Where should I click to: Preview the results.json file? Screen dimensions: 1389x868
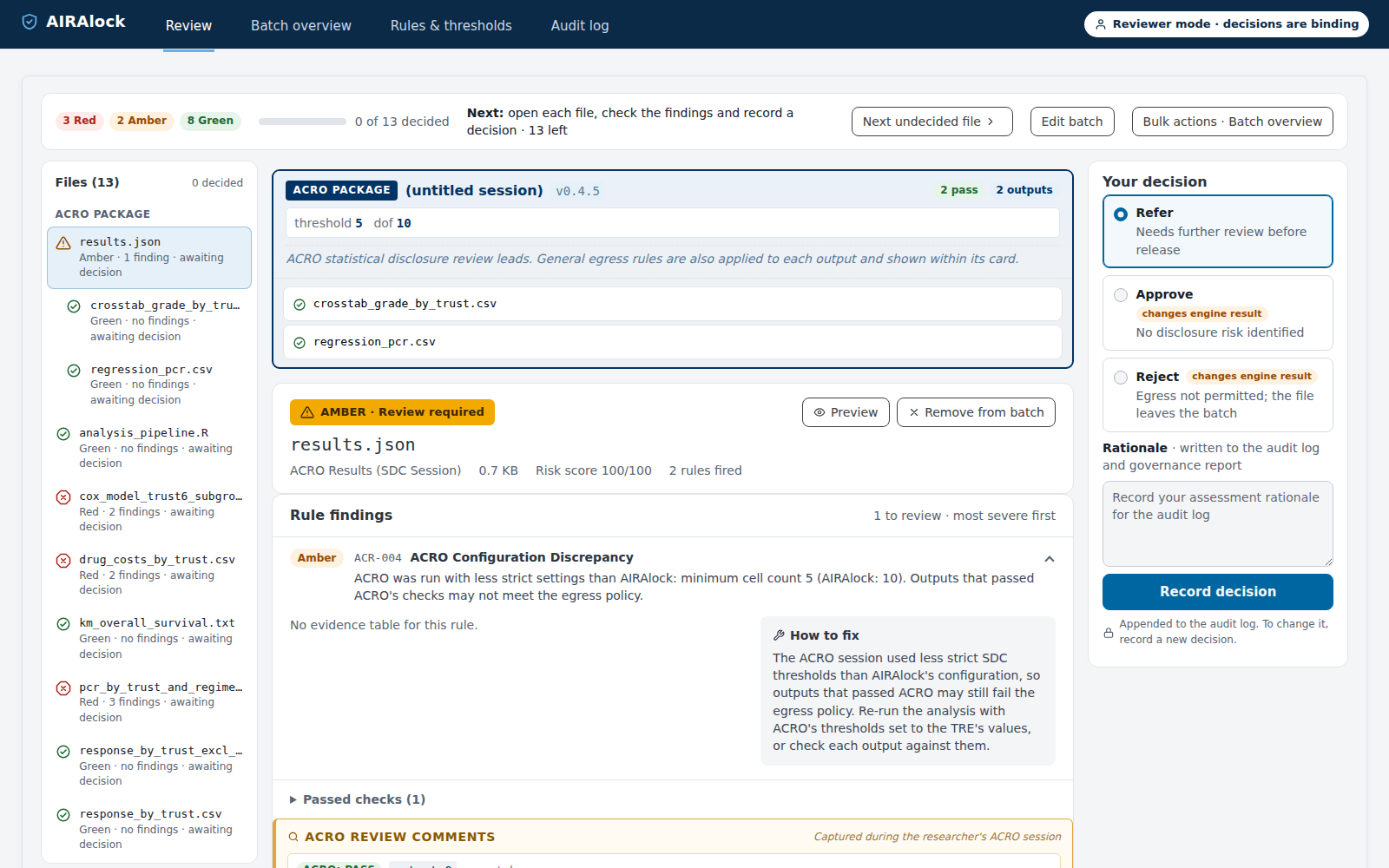[x=846, y=412]
